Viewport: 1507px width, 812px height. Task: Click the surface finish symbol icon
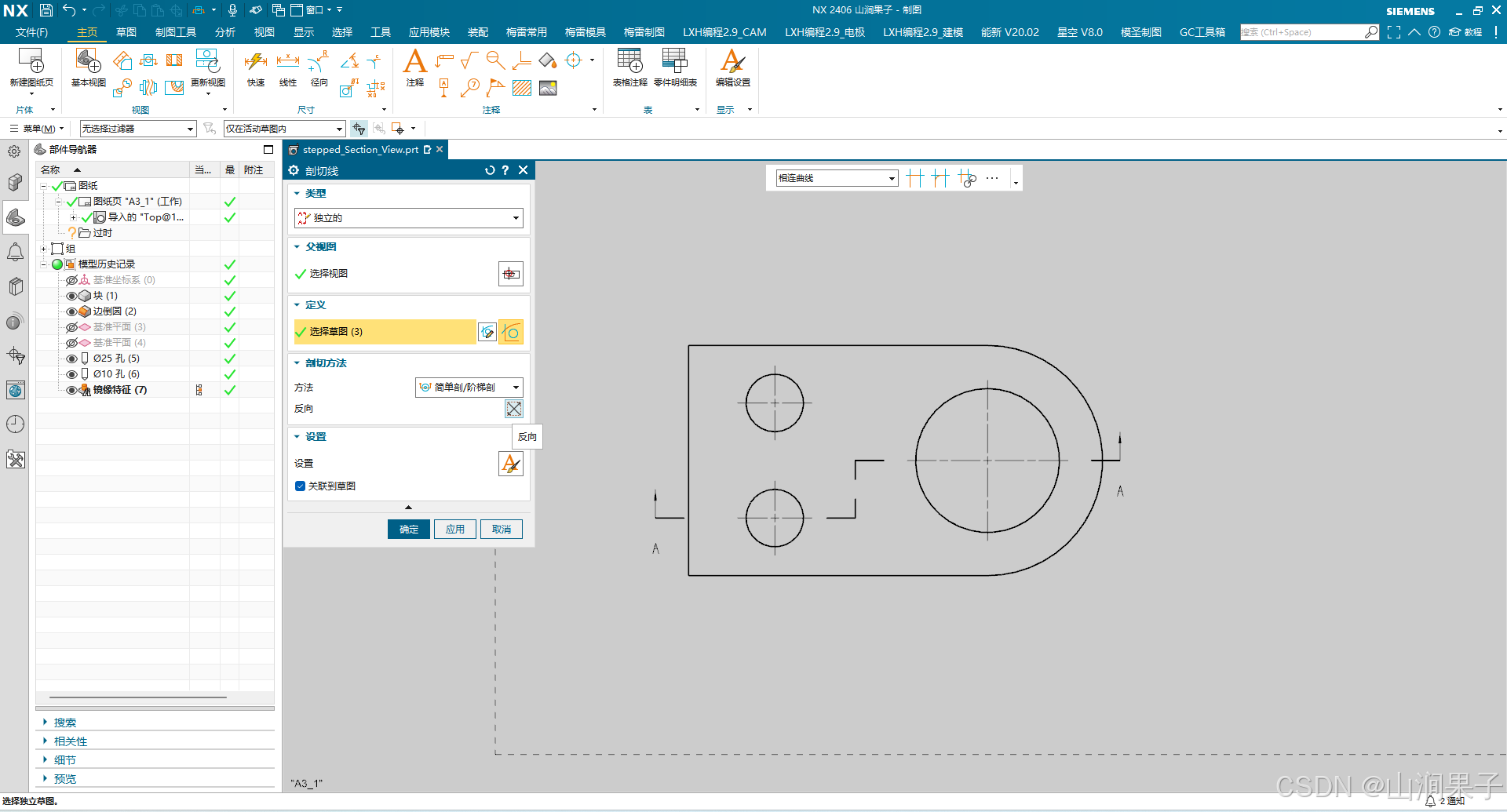[x=469, y=60]
